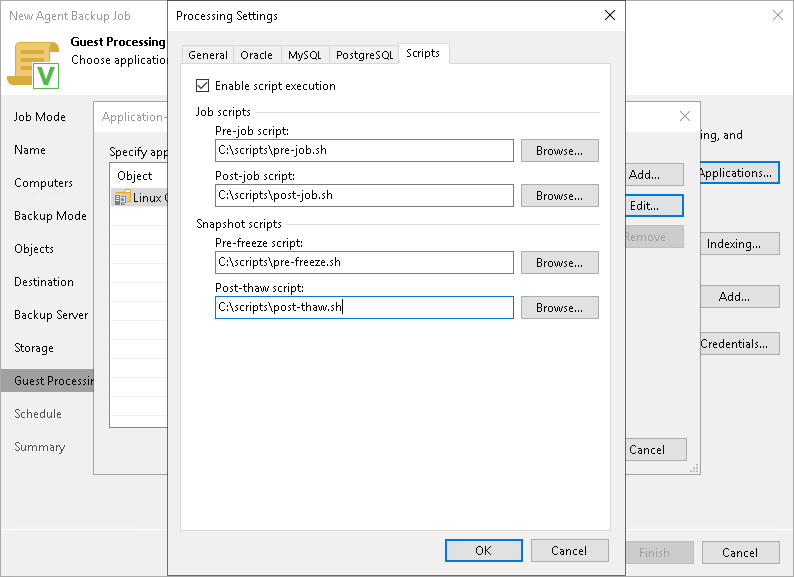This screenshot has width=794, height=577.
Task: Cancel the New Agent Backup Job wizard
Action: pos(740,553)
